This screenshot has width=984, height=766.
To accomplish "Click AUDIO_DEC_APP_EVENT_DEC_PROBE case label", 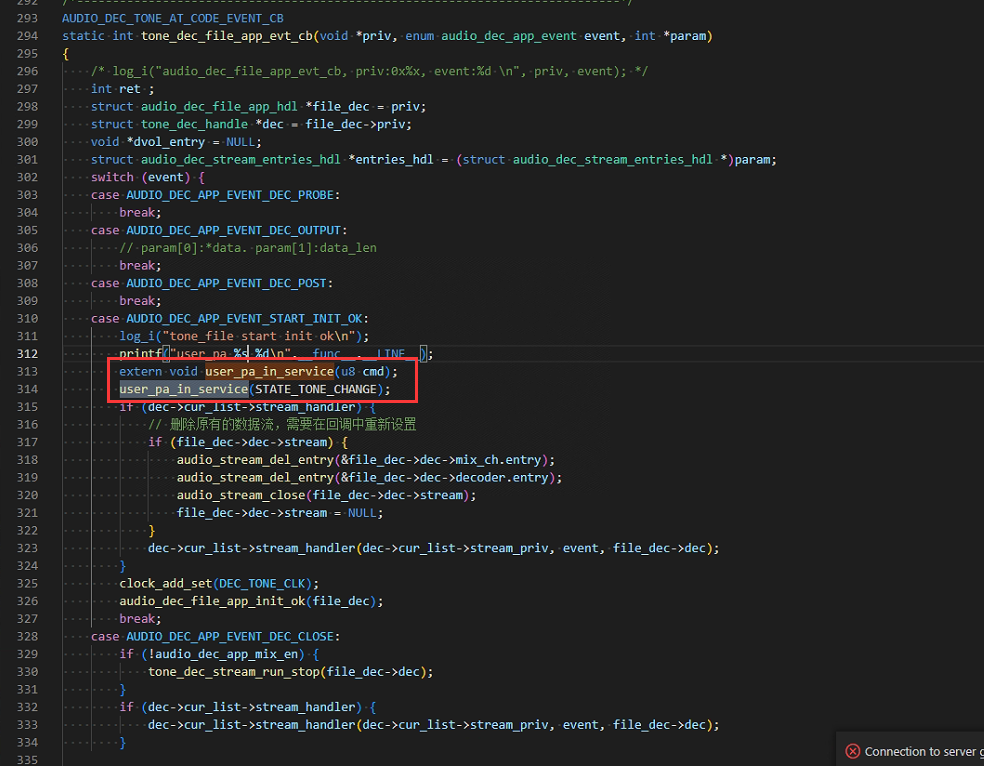I will (x=230, y=195).
